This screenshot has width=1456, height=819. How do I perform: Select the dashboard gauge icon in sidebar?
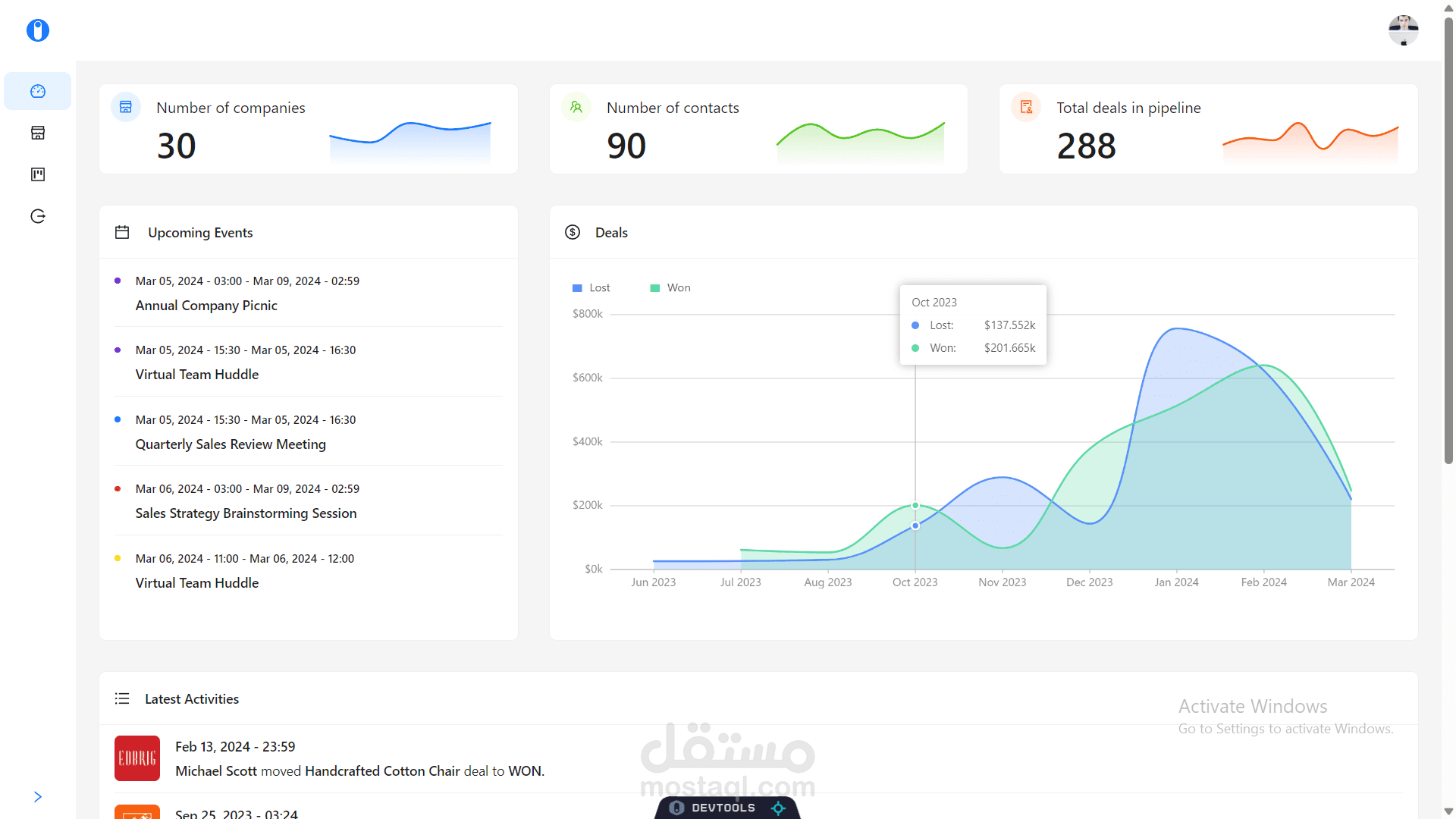(37, 91)
